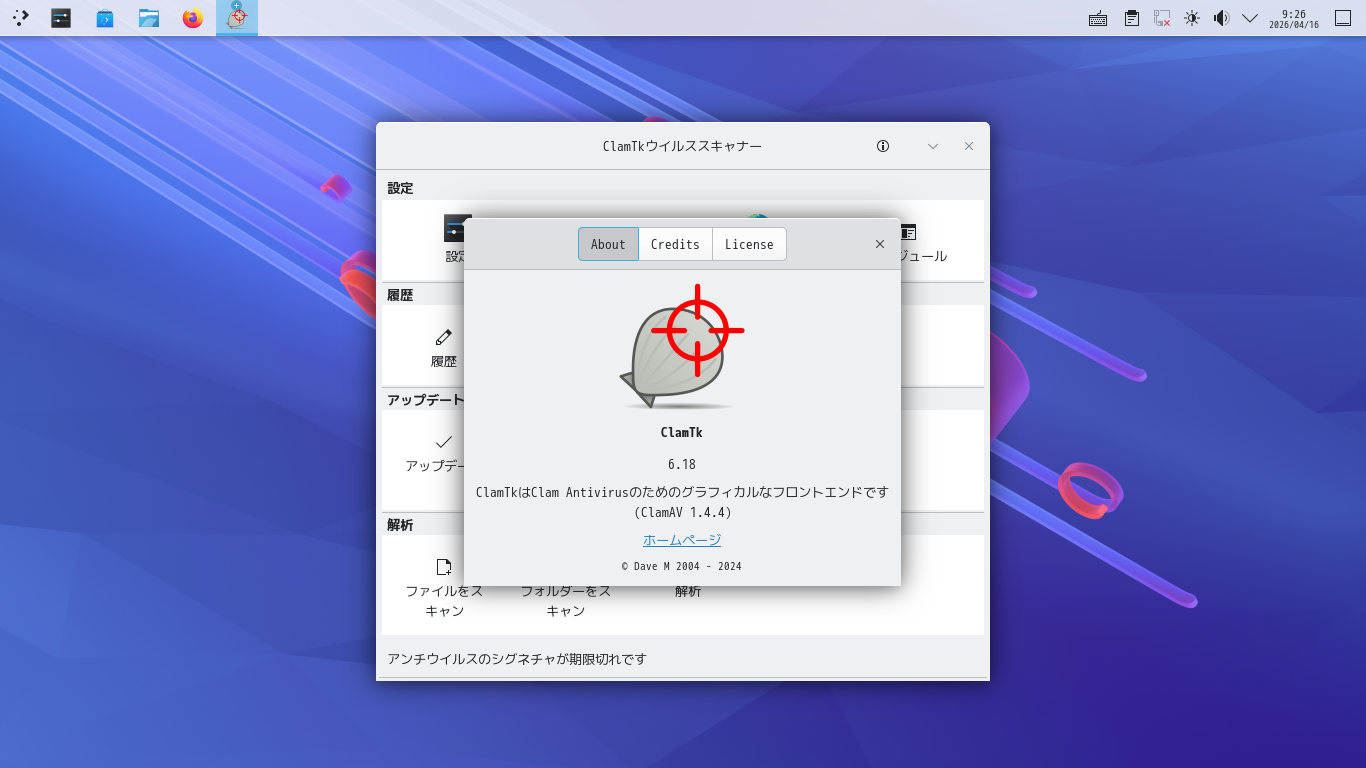
Task: Click the bold アップデート section heading
Action: coord(426,400)
